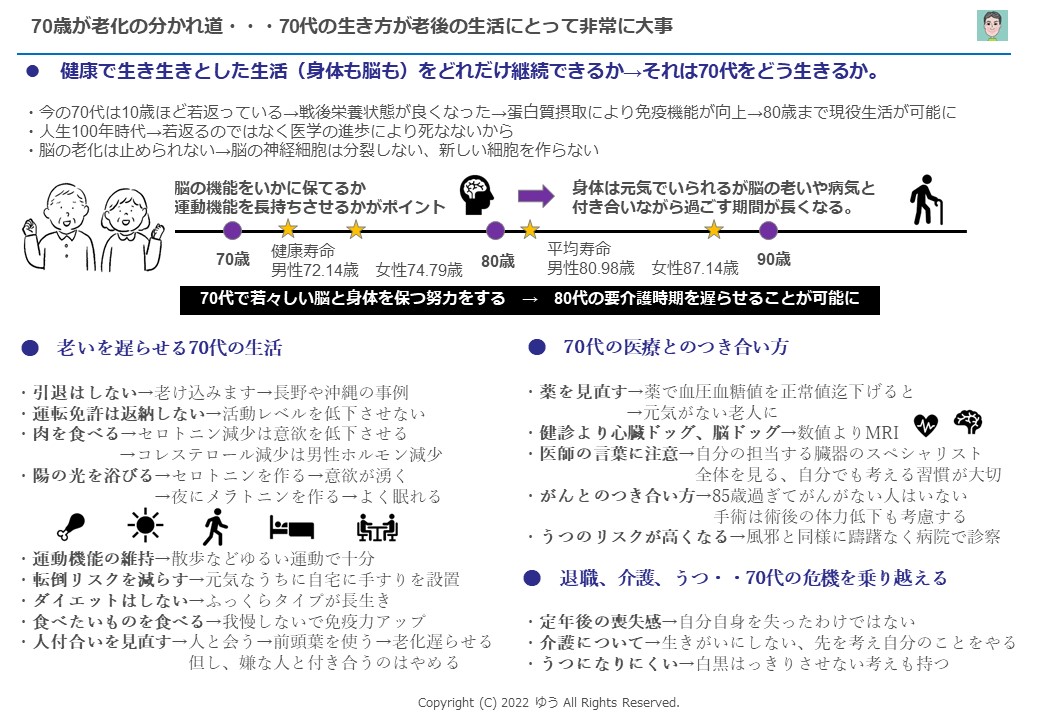Click the black banner starting with 70代で若々しい脳
Viewport: 1040px width, 720px height.
pos(530,299)
